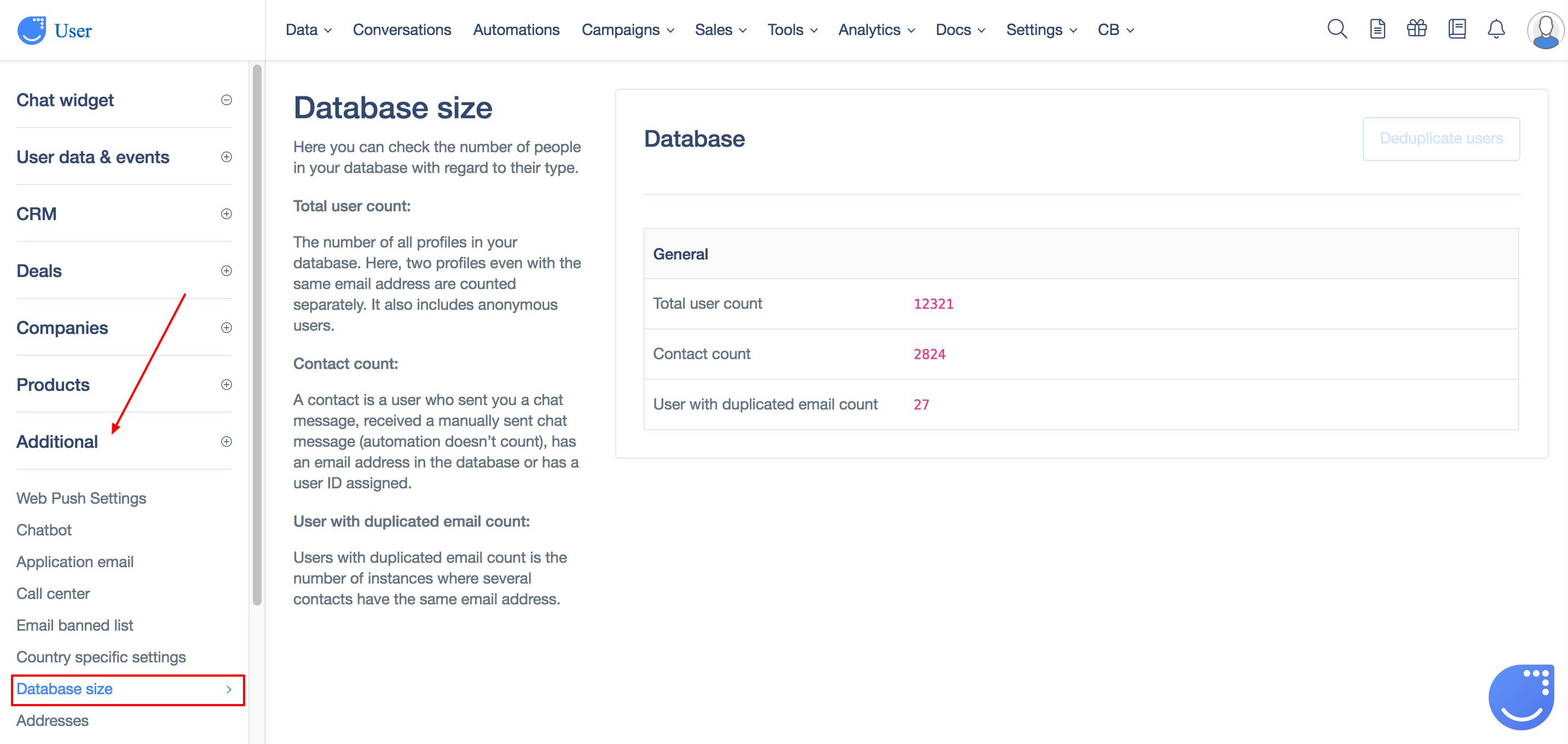Expand the Products section
1568x744 pixels.
tap(227, 385)
